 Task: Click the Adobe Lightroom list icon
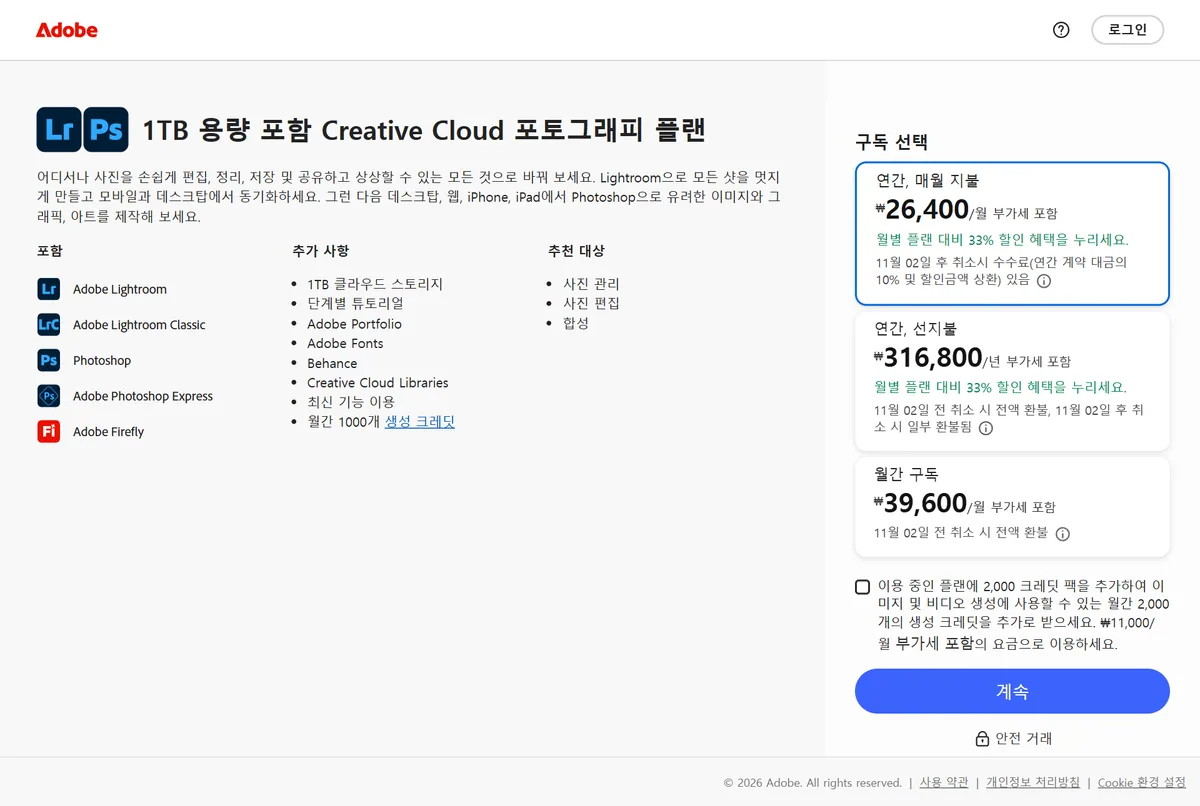pos(49,289)
